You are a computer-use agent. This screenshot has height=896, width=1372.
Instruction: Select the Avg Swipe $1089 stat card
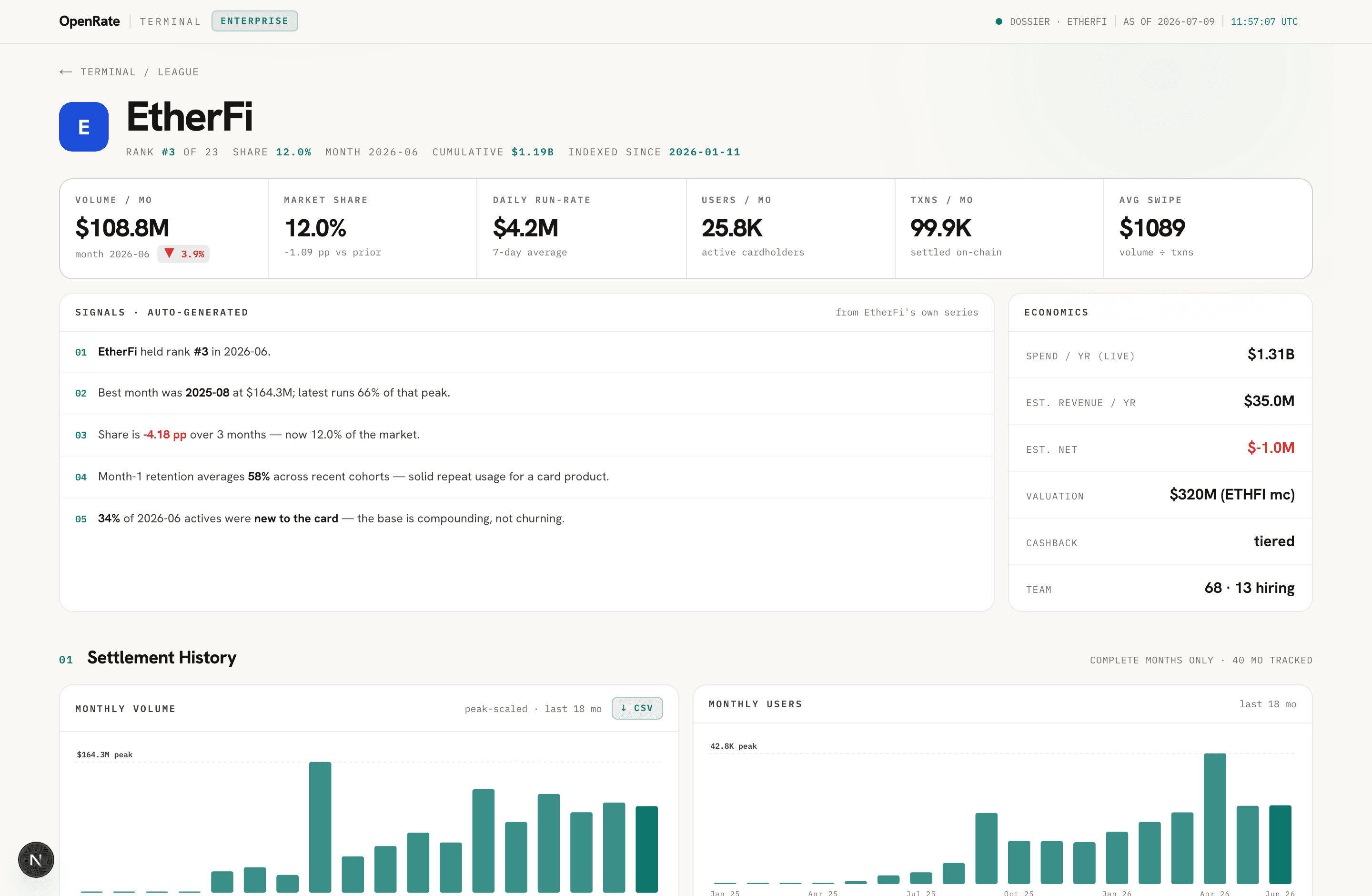coord(1208,229)
